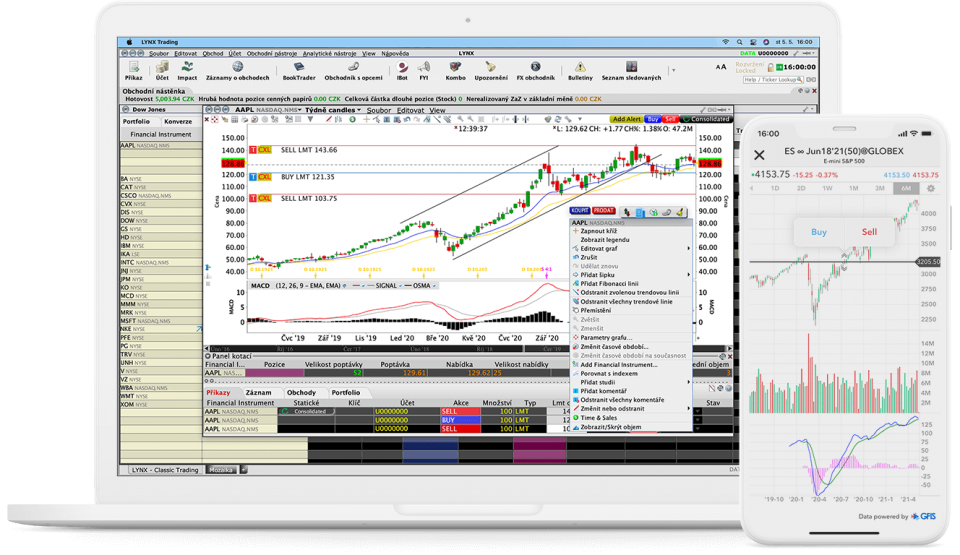Click the red PRODAT button
This screenshot has width=960, height=555.
(604, 211)
